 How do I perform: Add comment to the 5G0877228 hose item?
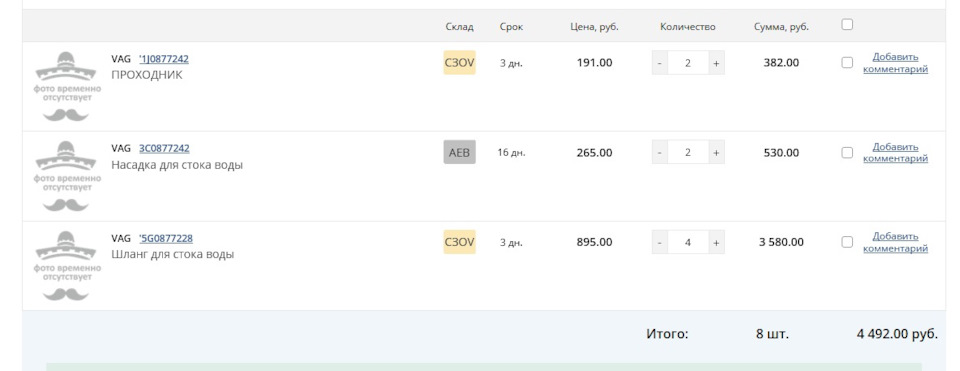click(895, 242)
